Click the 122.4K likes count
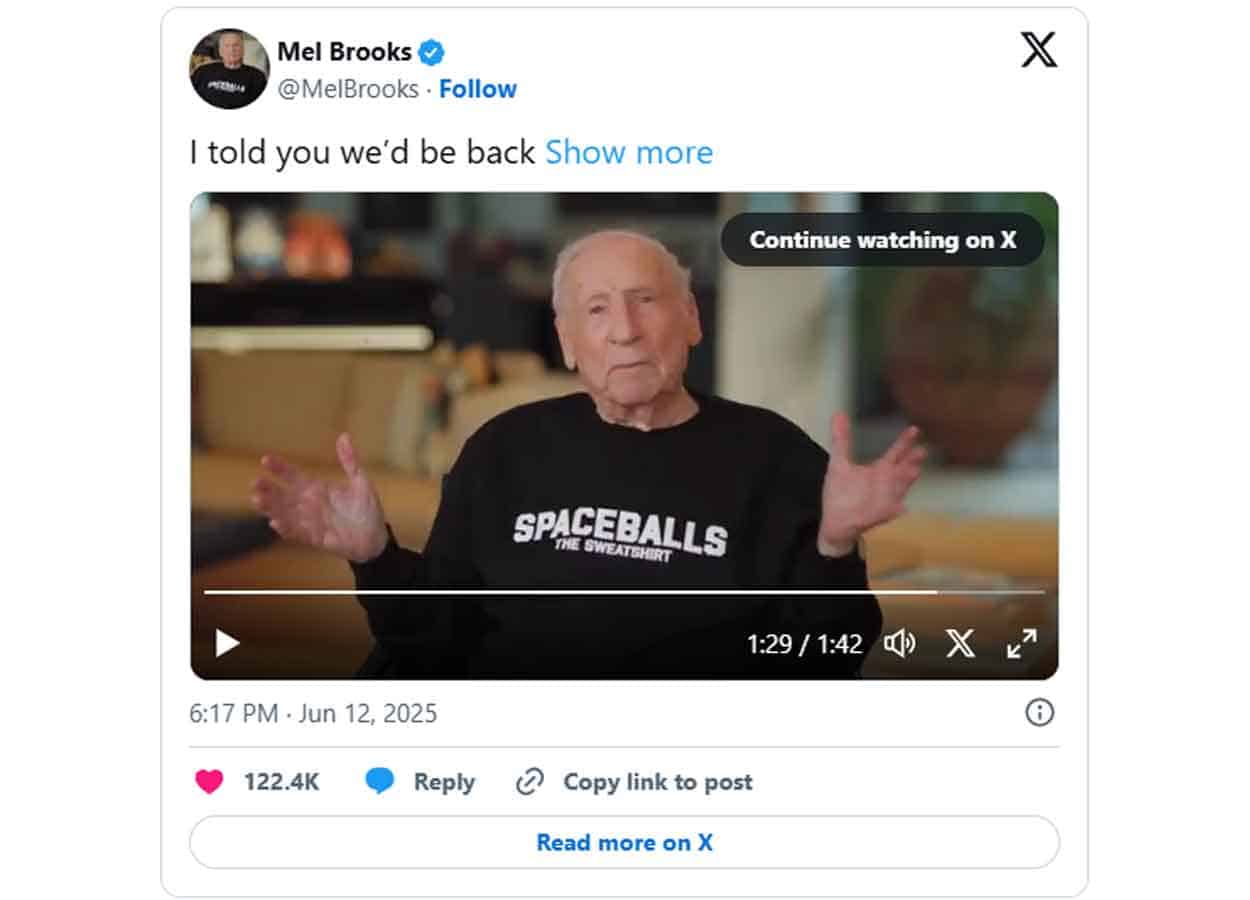 point(282,782)
